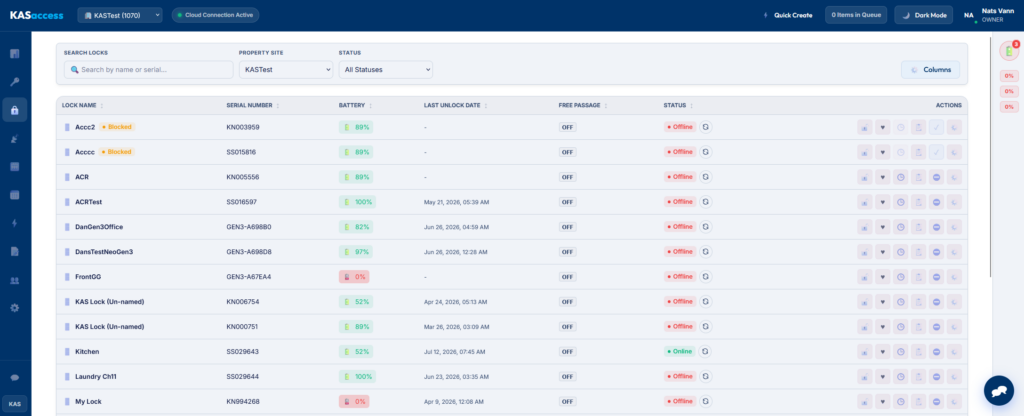Click the refresh status icon for Accc2
Viewport: 1024px width, 416px height.
(x=705, y=127)
